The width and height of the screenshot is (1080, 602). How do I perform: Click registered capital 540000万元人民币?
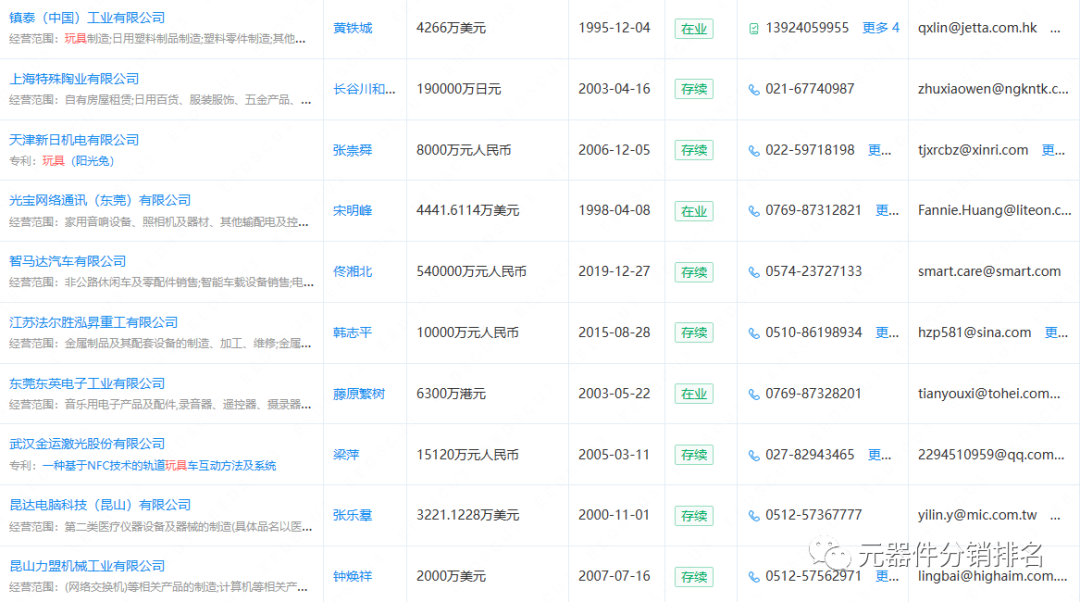click(471, 272)
